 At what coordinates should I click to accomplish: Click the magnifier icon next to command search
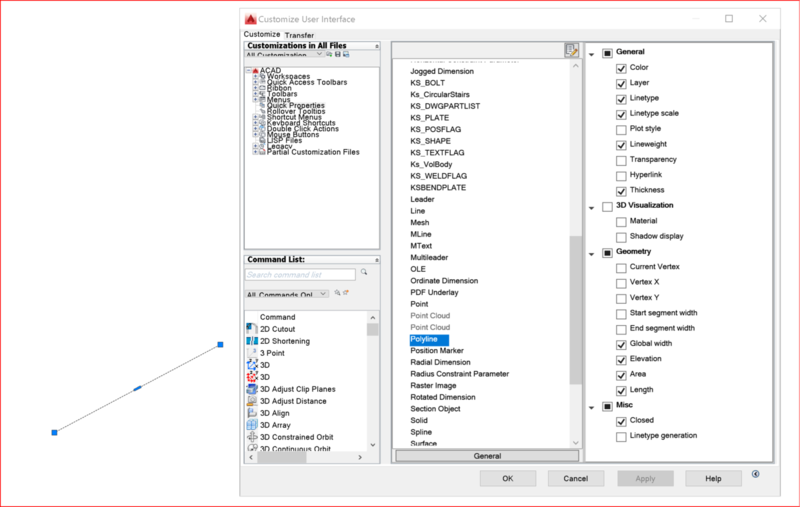(x=364, y=272)
